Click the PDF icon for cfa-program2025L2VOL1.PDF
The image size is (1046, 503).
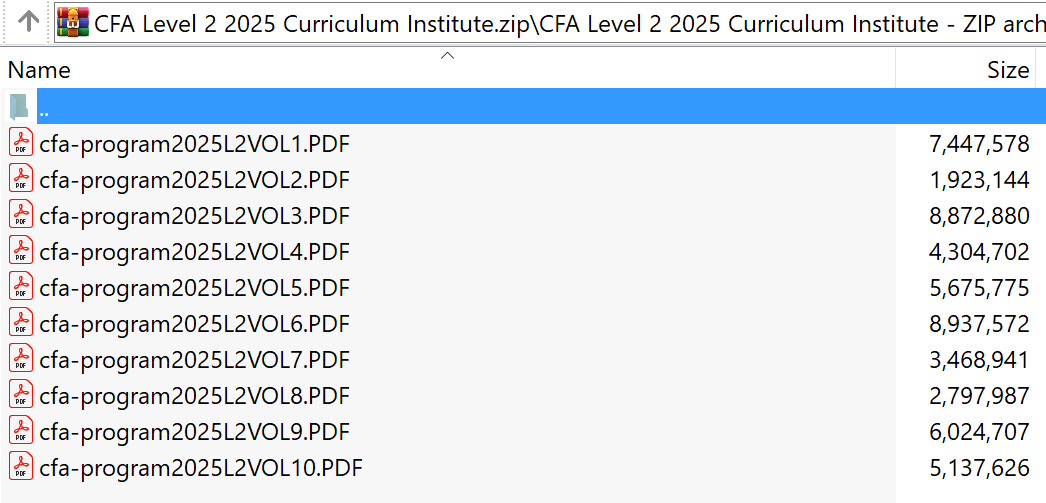21,143
